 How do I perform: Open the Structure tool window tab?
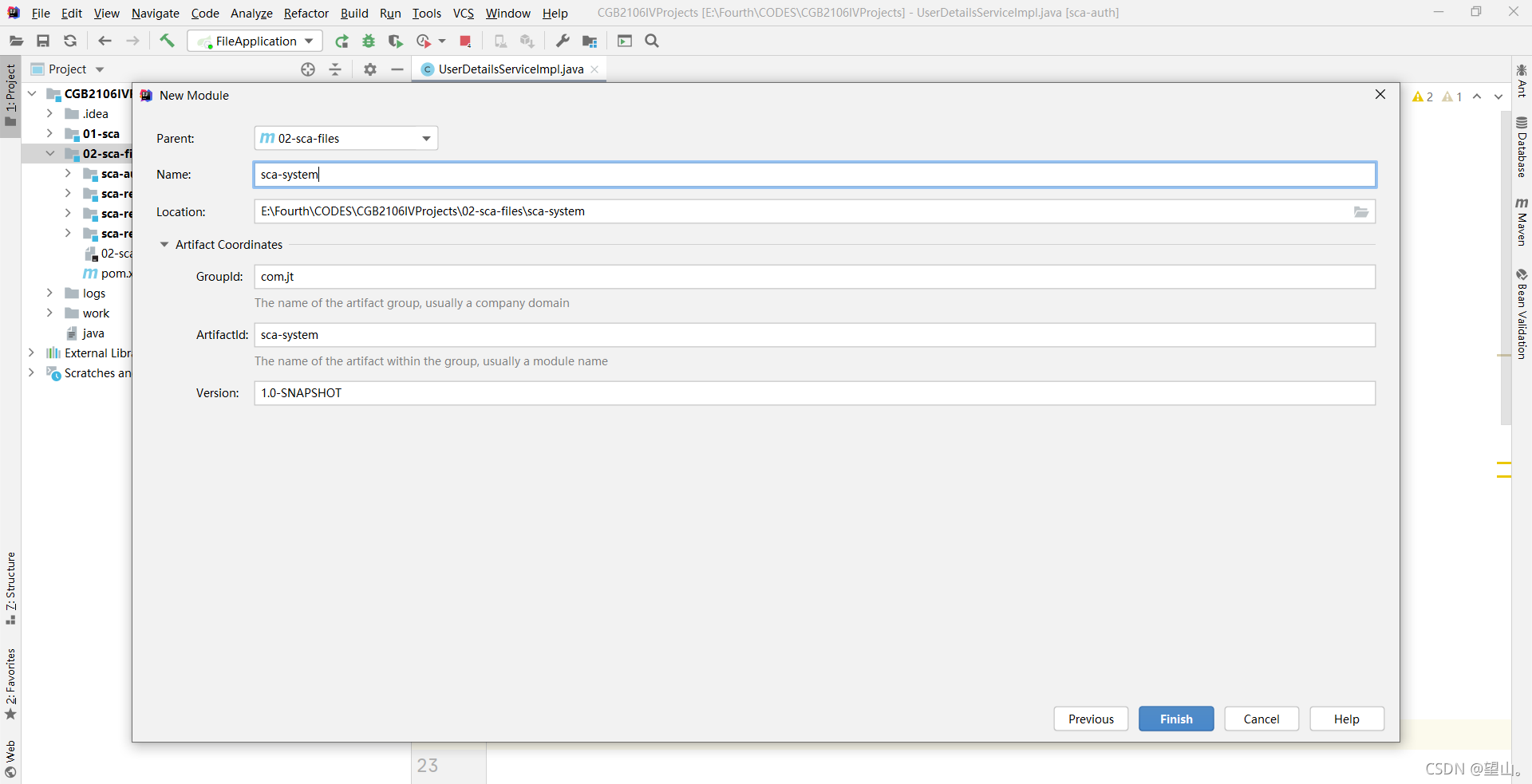tap(10, 588)
